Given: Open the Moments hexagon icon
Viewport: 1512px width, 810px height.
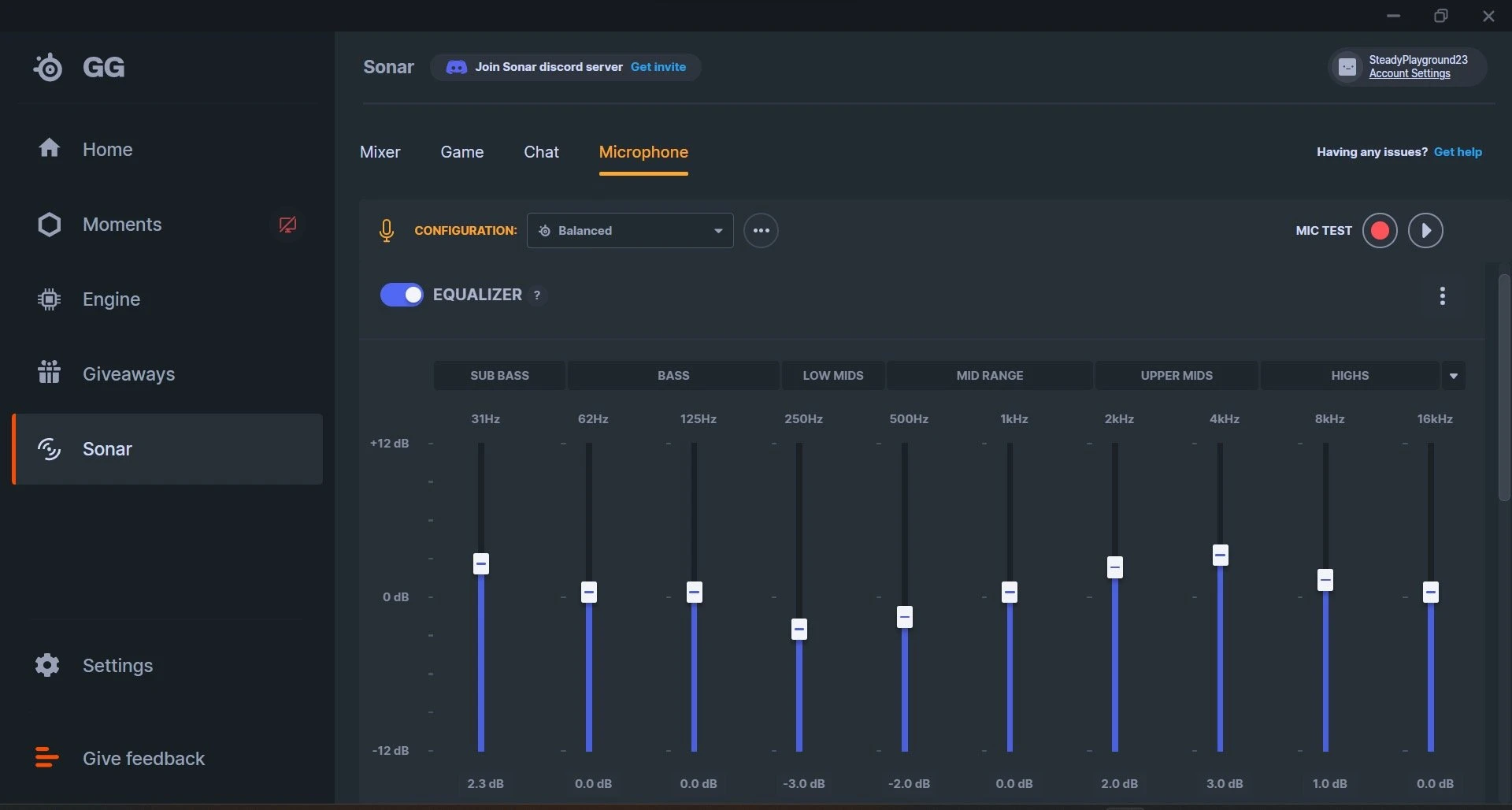Looking at the screenshot, I should click(x=49, y=225).
